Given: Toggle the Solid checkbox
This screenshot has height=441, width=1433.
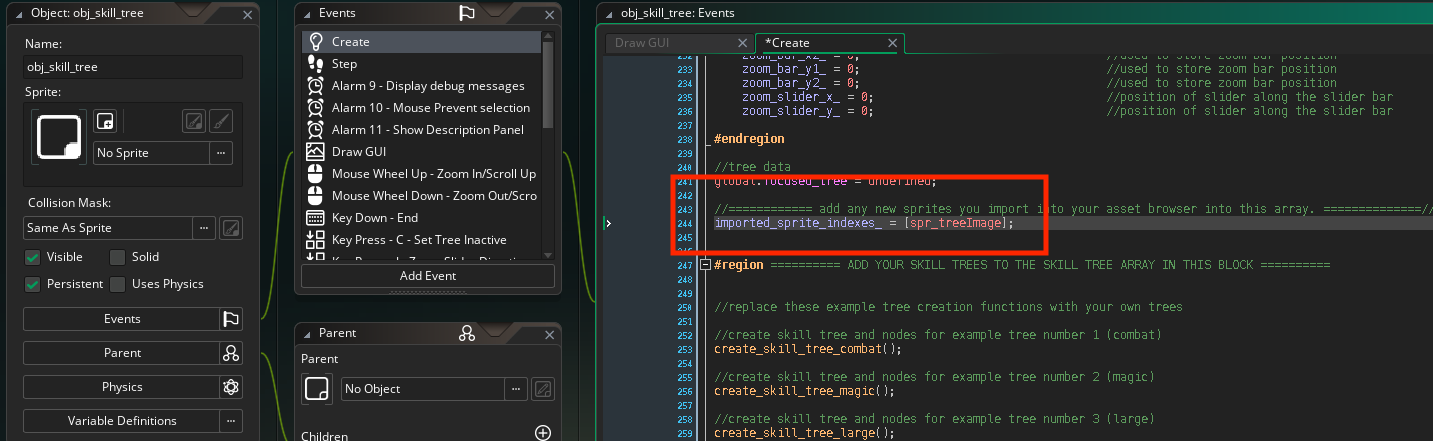Looking at the screenshot, I should tap(116, 257).
